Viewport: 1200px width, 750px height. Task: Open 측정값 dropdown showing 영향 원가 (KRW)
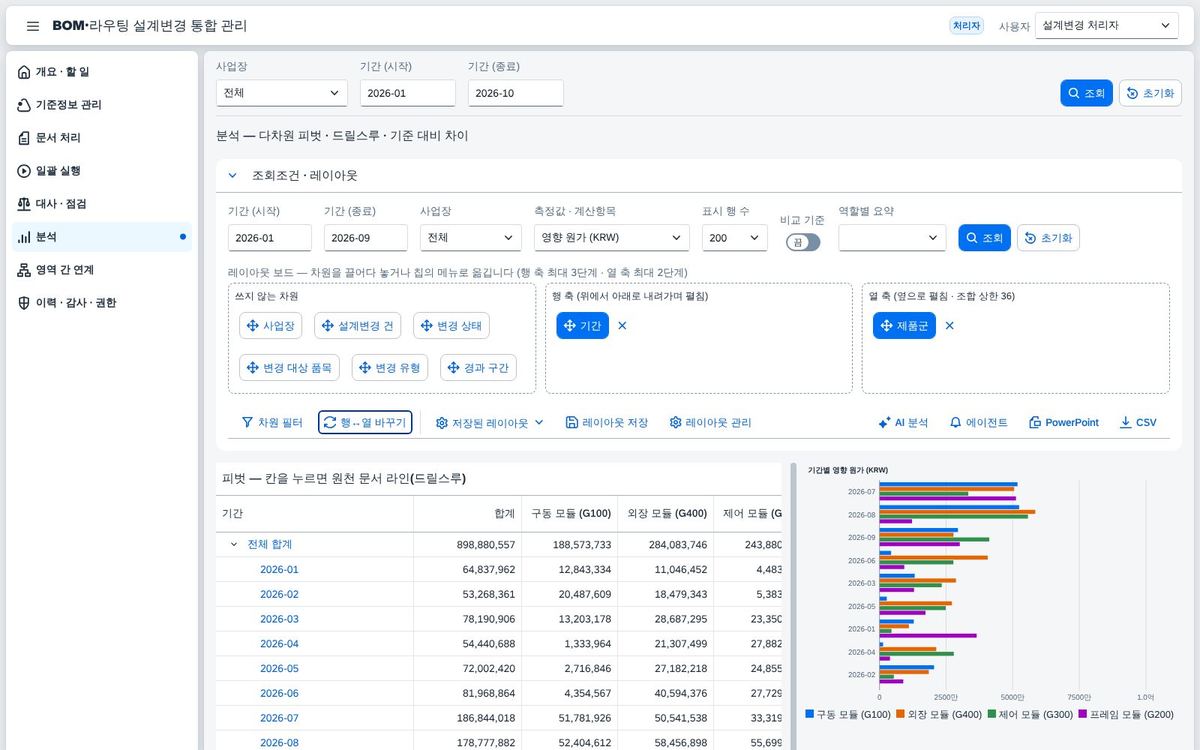pos(612,238)
